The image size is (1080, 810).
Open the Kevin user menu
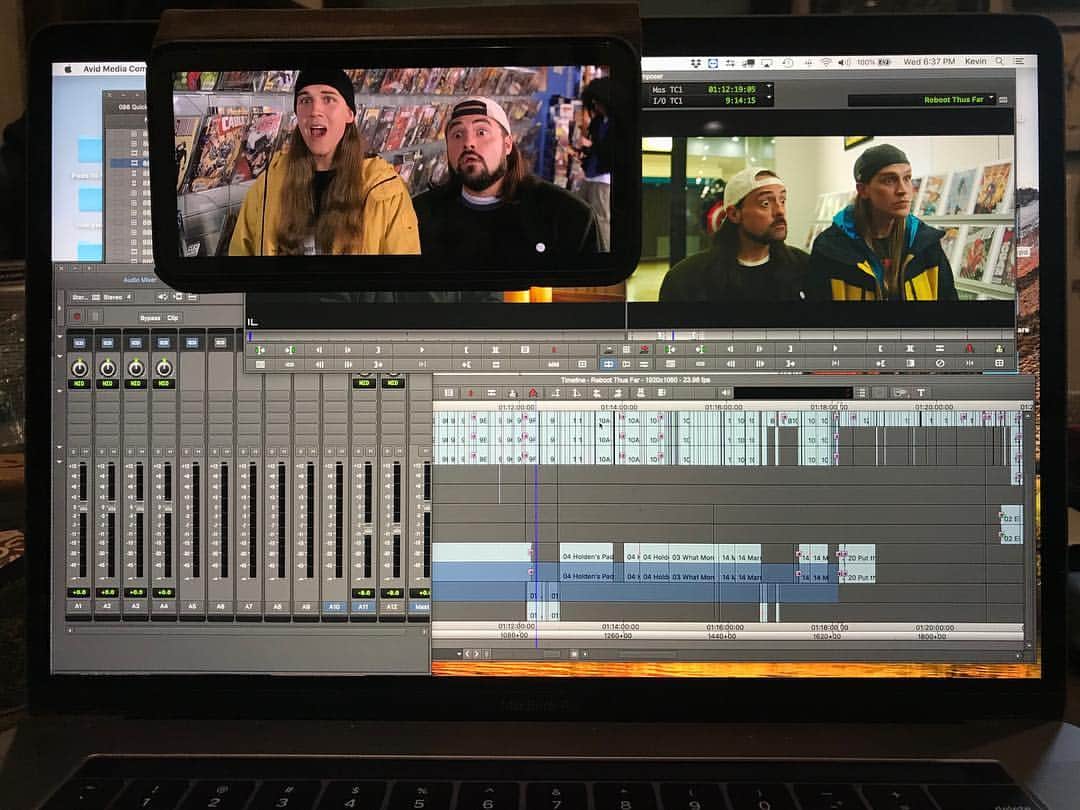[x=975, y=62]
